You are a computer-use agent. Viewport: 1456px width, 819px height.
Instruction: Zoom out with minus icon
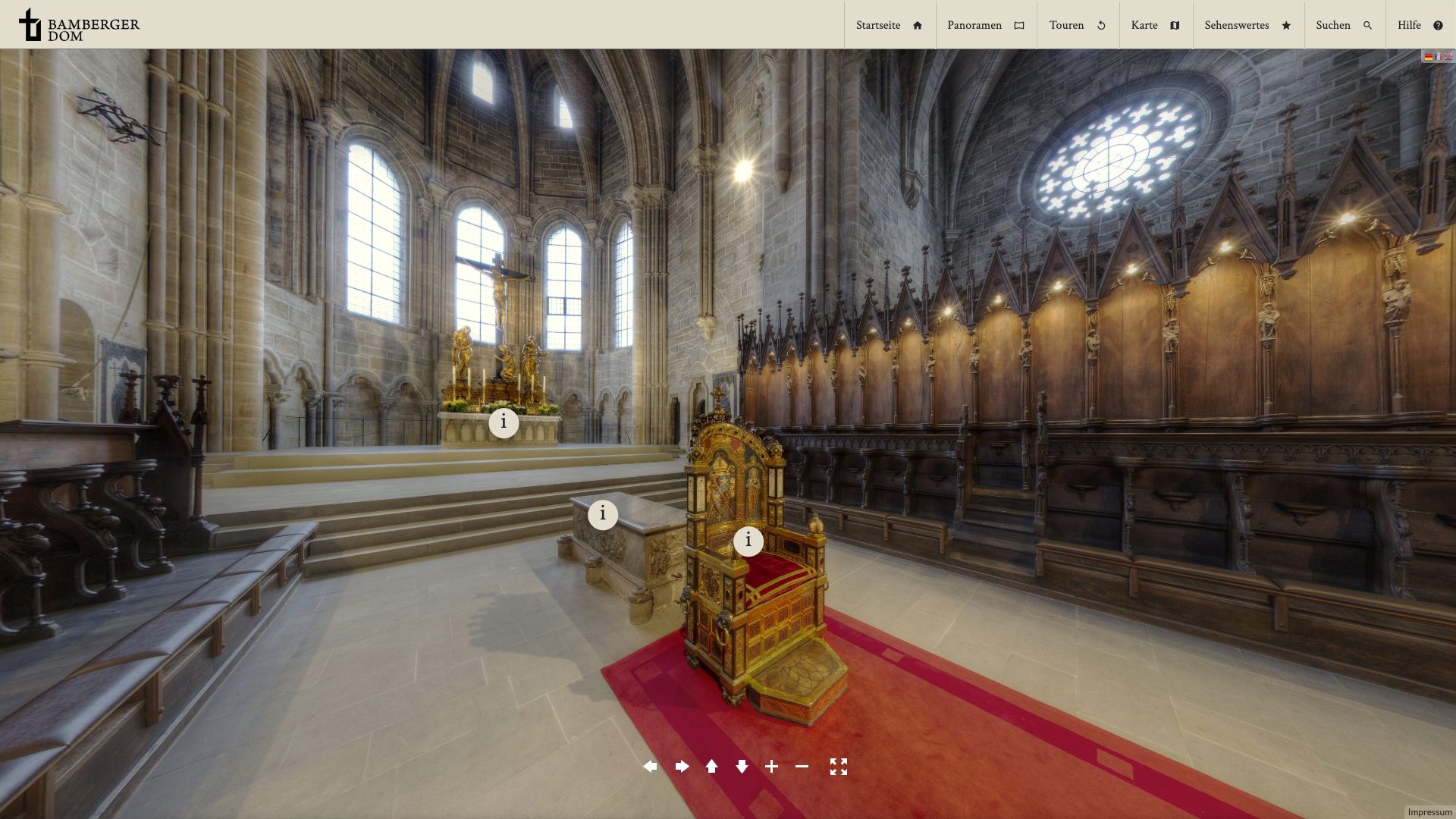[802, 767]
